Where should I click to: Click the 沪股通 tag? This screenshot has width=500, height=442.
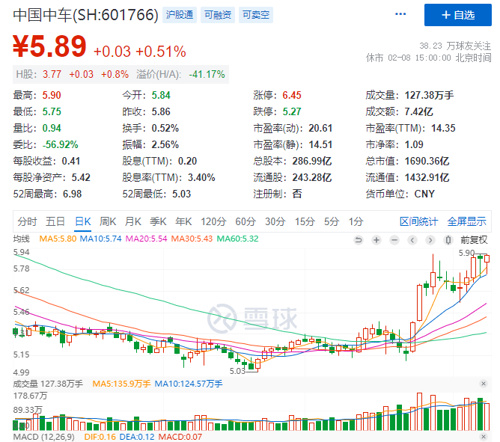(180, 15)
